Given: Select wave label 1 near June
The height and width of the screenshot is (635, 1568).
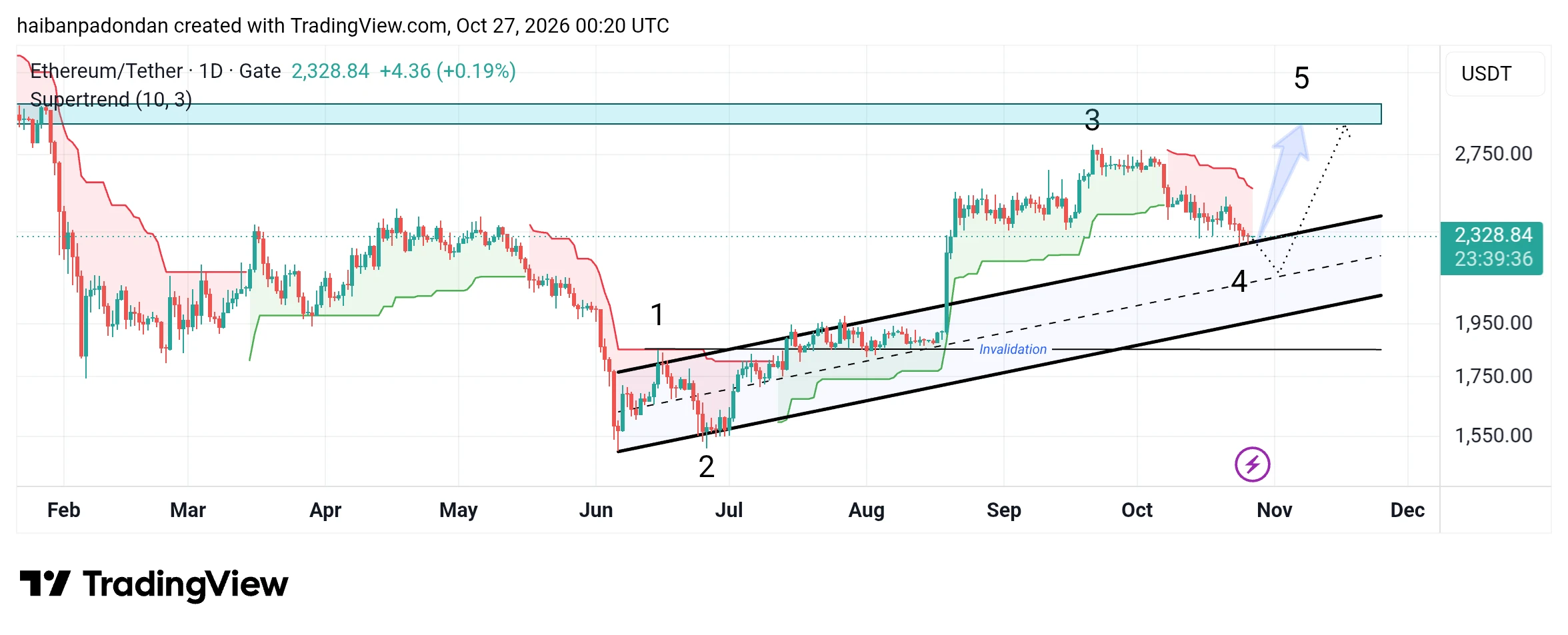Looking at the screenshot, I should (x=657, y=315).
